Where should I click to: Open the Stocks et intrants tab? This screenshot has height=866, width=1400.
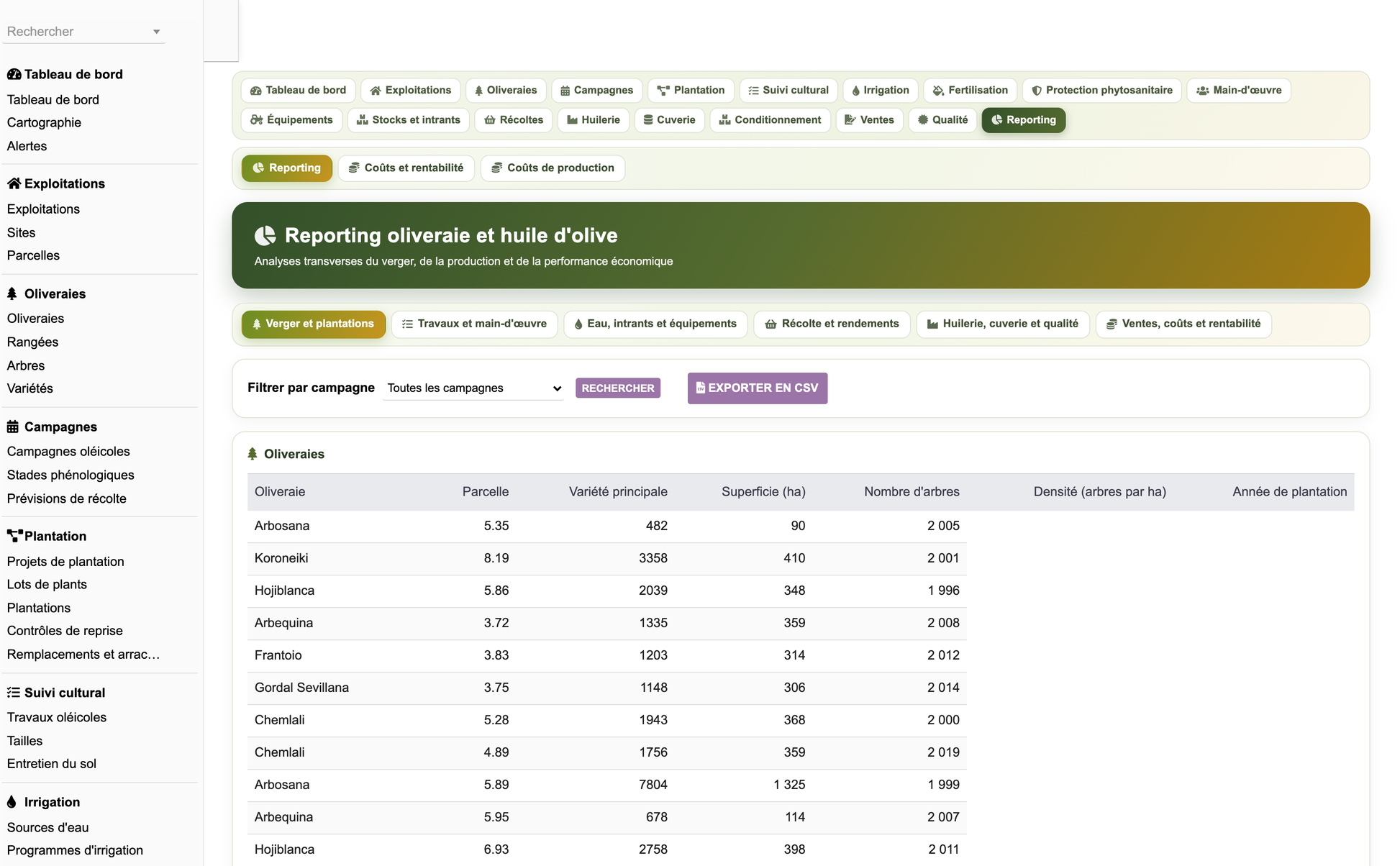409,119
